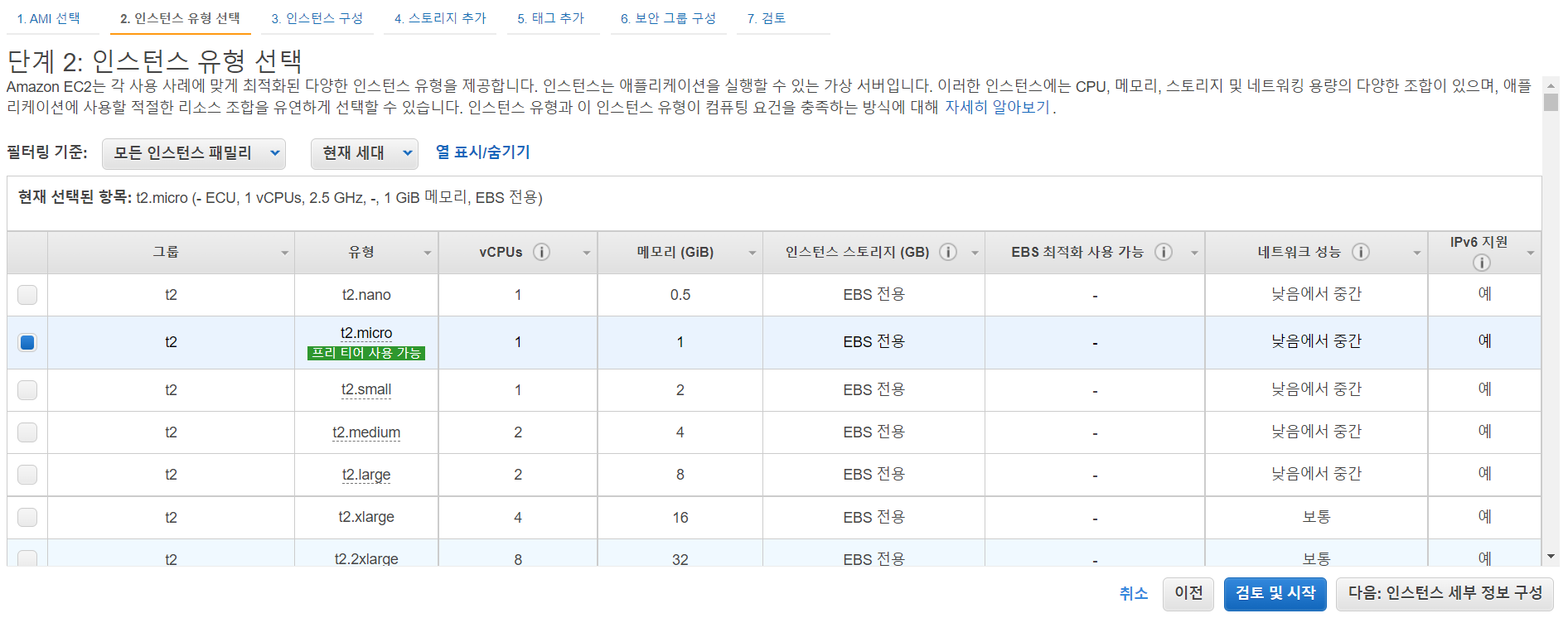
Task: Click 다음: 인스턴스 세부 정보 구성 button
Action: (1445, 594)
